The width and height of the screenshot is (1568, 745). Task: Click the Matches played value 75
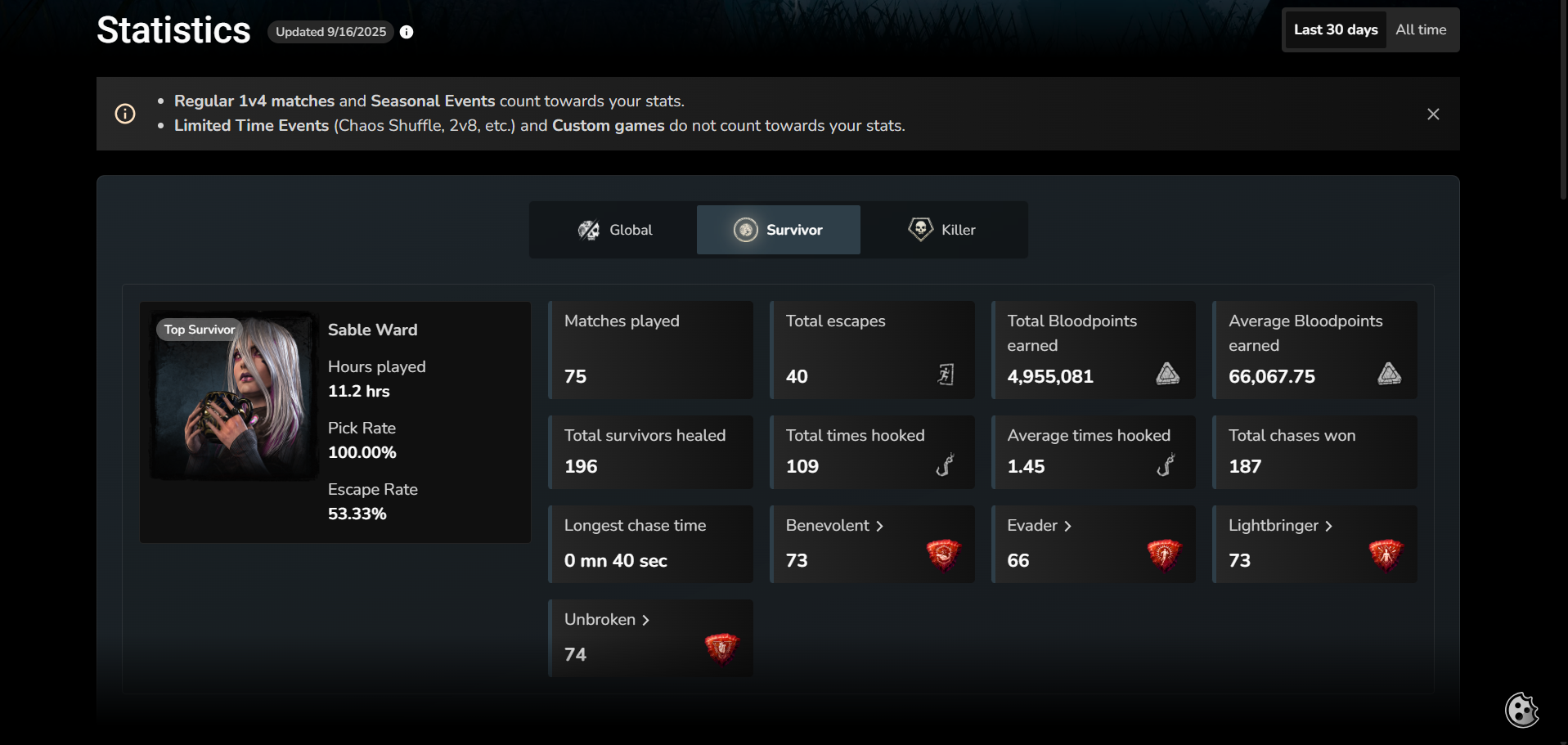575,377
